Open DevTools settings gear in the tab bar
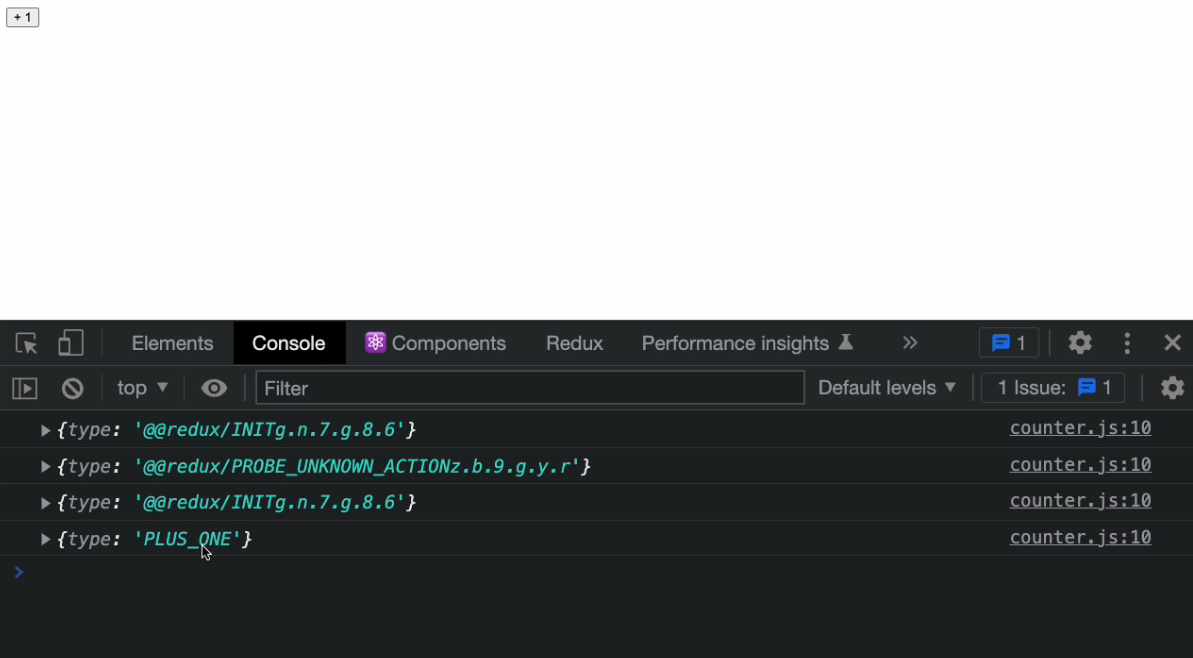 (1080, 343)
